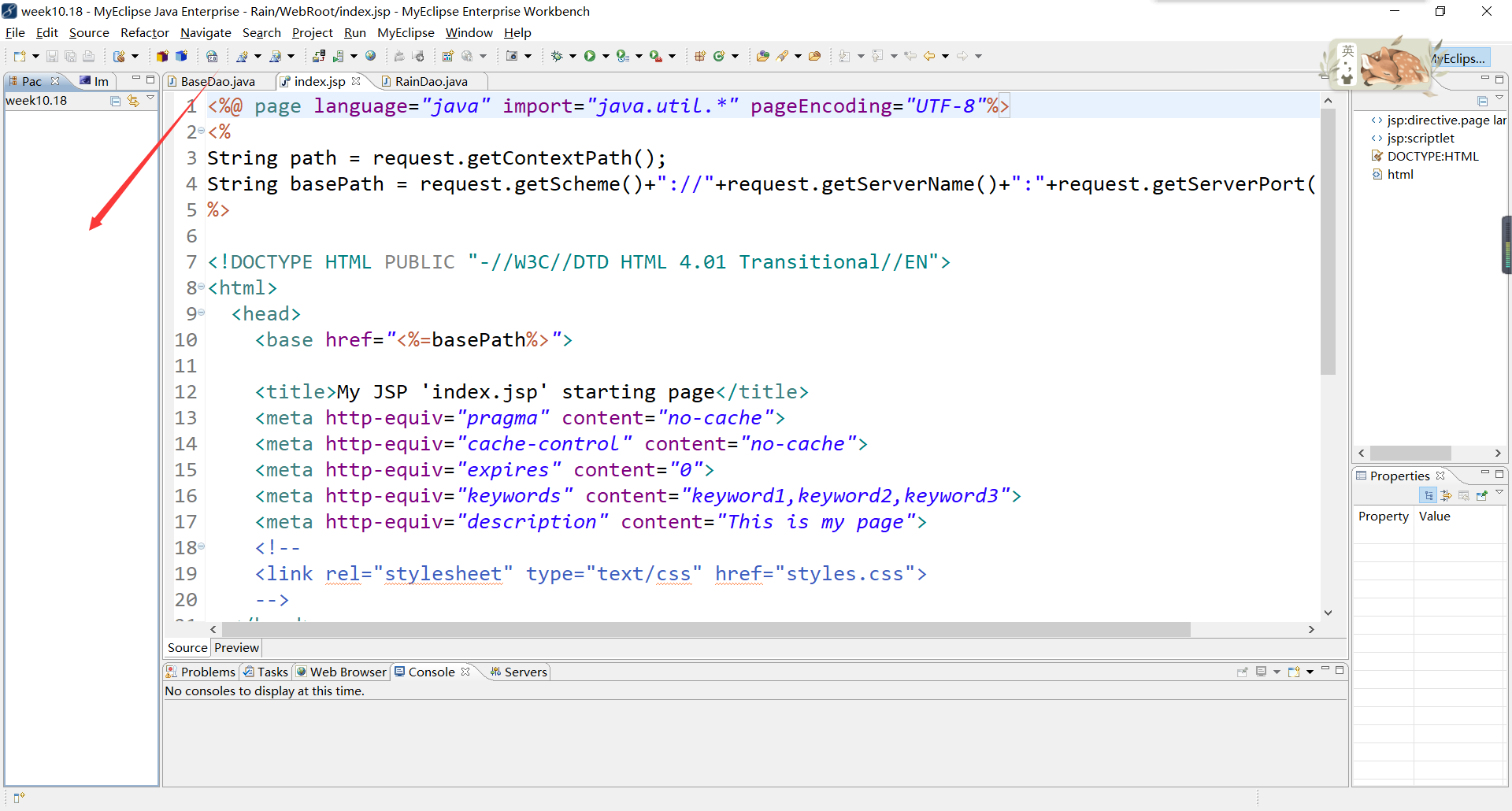This screenshot has height=811, width=1512.
Task: Click the Print icon in toolbar
Action: point(88,56)
